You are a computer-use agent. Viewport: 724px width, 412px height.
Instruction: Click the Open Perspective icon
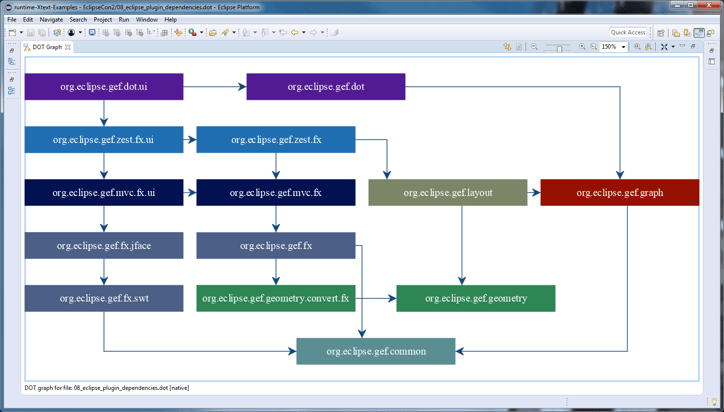point(661,33)
